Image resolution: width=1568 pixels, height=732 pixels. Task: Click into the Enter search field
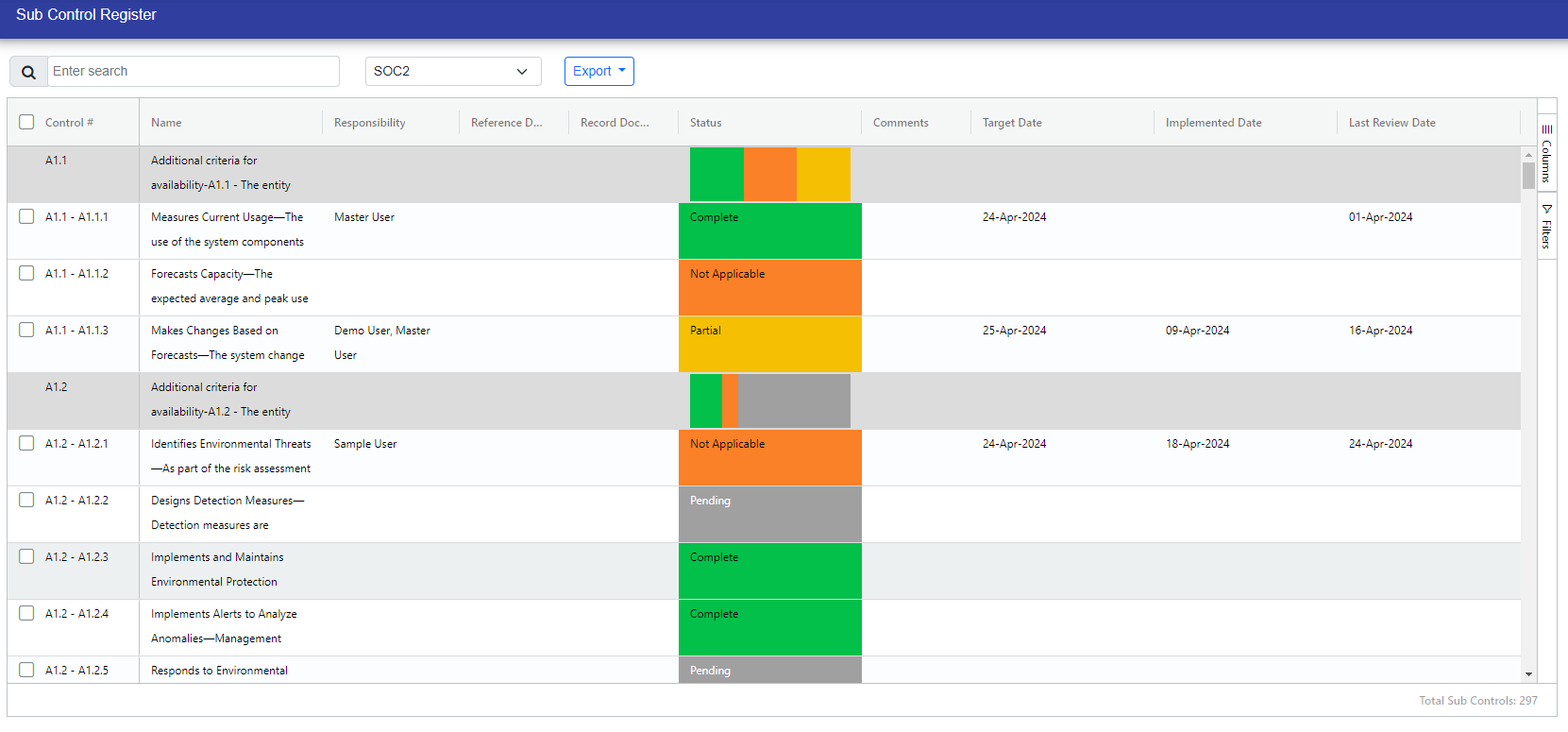[x=193, y=71]
